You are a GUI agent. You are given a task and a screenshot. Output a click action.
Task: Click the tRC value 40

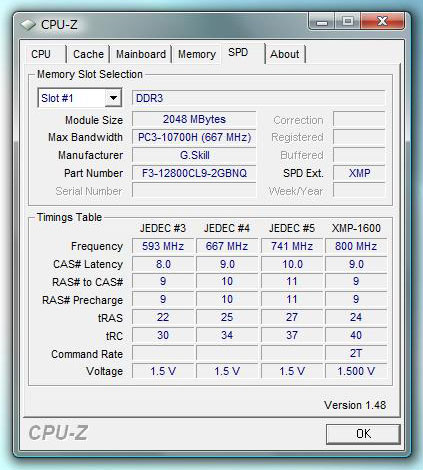tap(356, 335)
